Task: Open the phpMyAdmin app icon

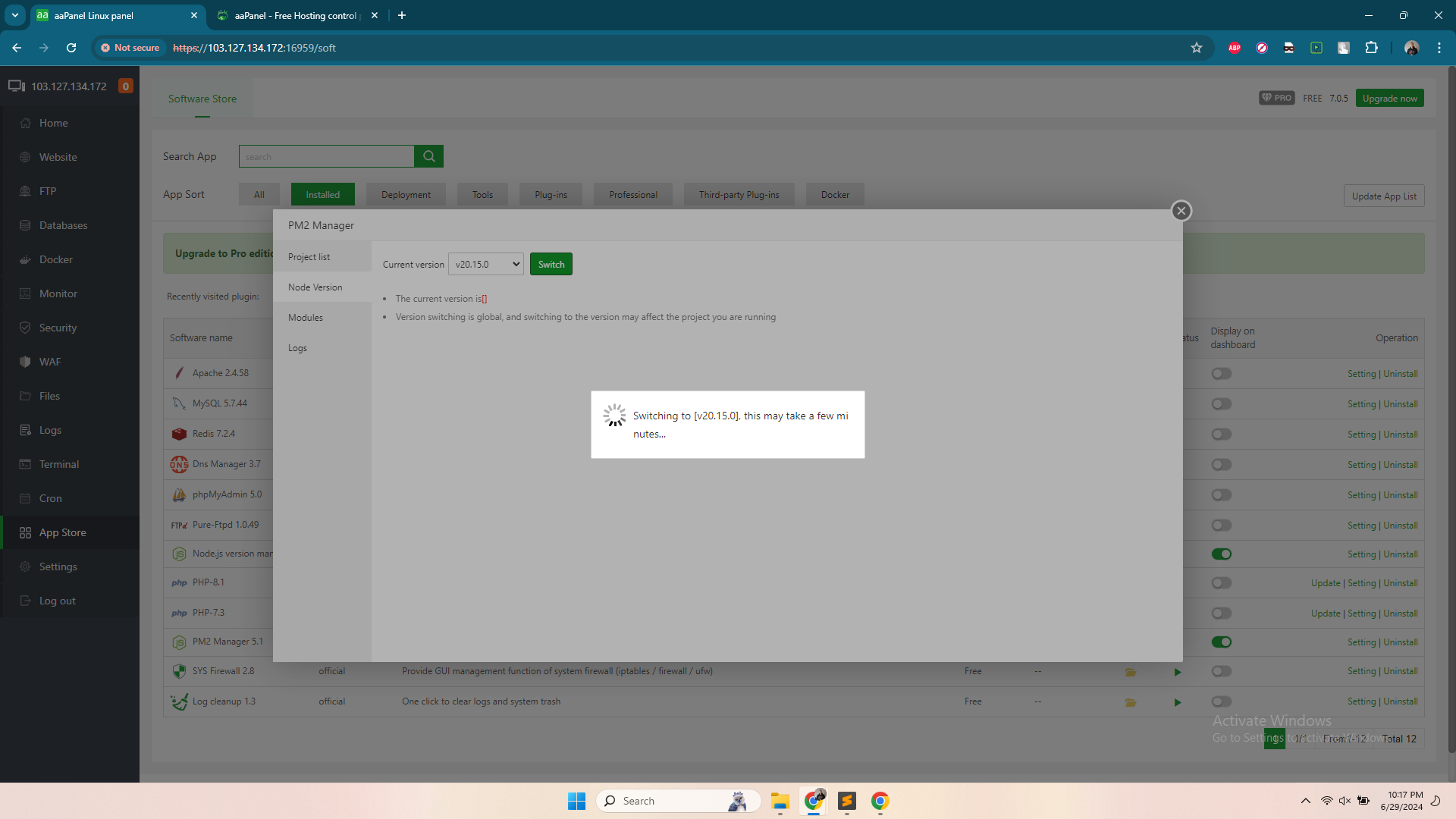Action: 179,494
